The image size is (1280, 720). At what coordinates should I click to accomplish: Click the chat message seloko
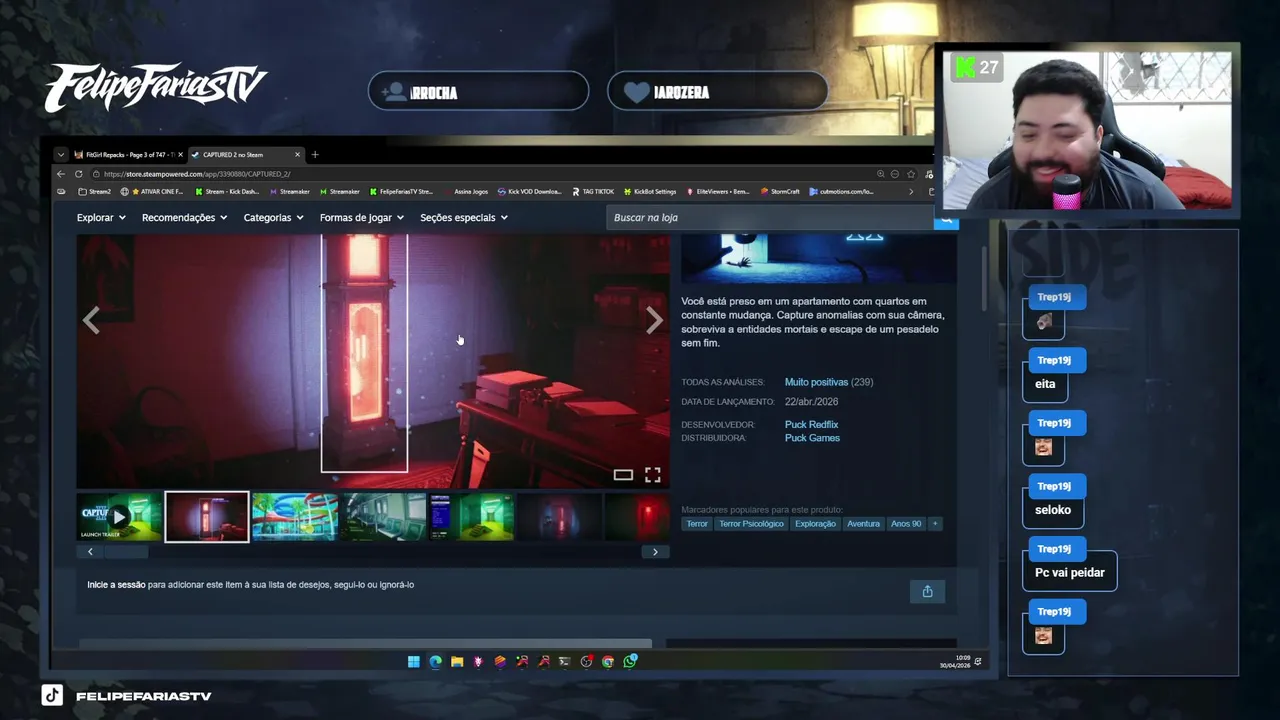pyautogui.click(x=1053, y=510)
